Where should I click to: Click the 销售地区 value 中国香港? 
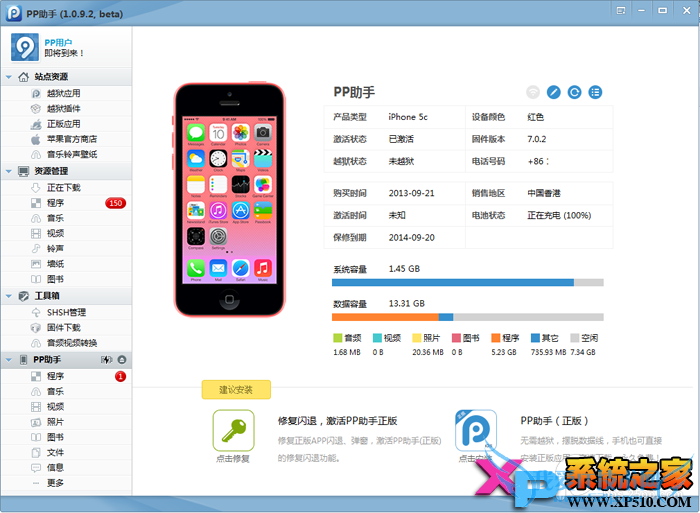(x=544, y=193)
